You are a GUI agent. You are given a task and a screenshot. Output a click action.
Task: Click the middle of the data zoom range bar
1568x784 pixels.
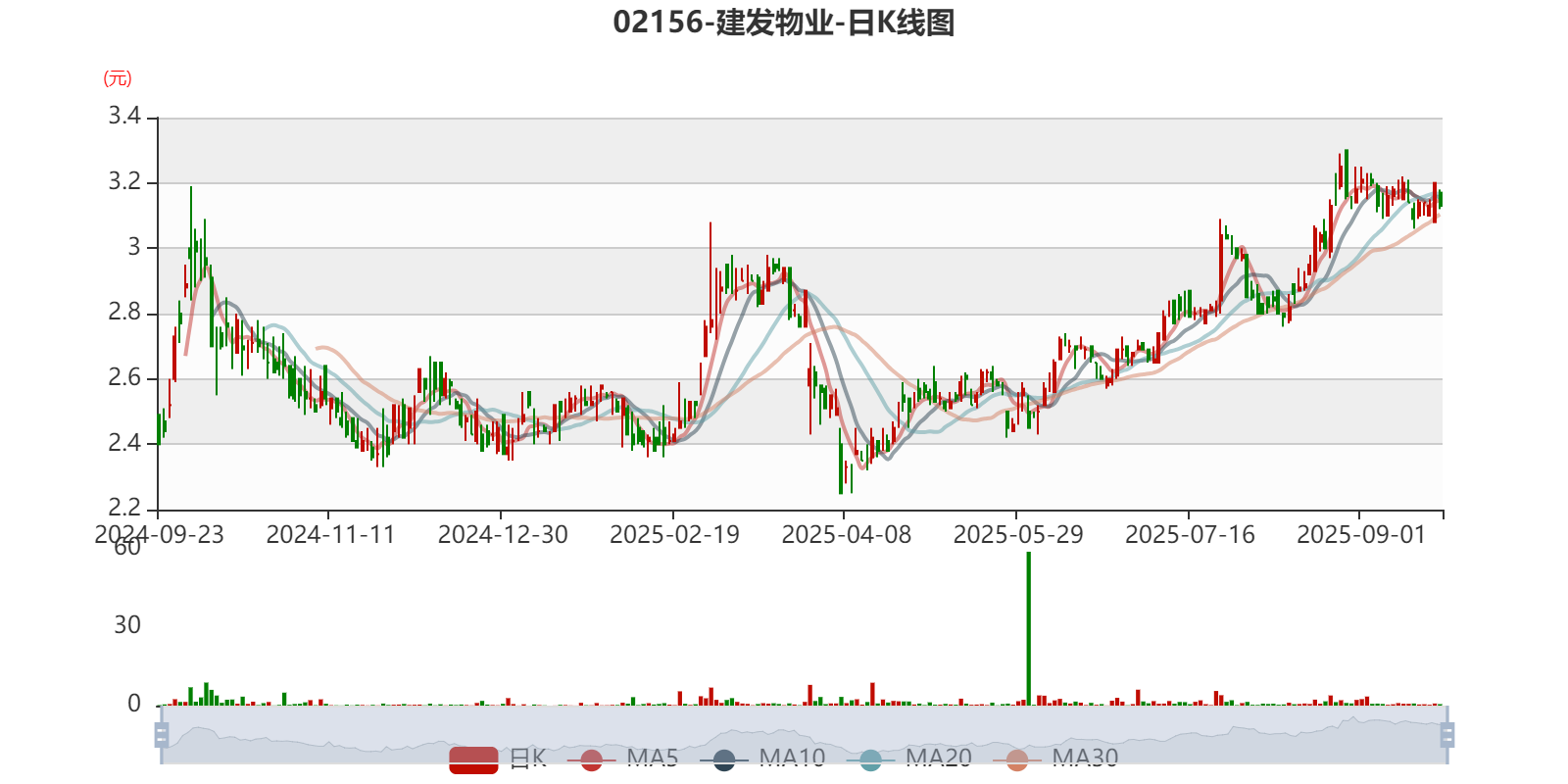(x=804, y=734)
